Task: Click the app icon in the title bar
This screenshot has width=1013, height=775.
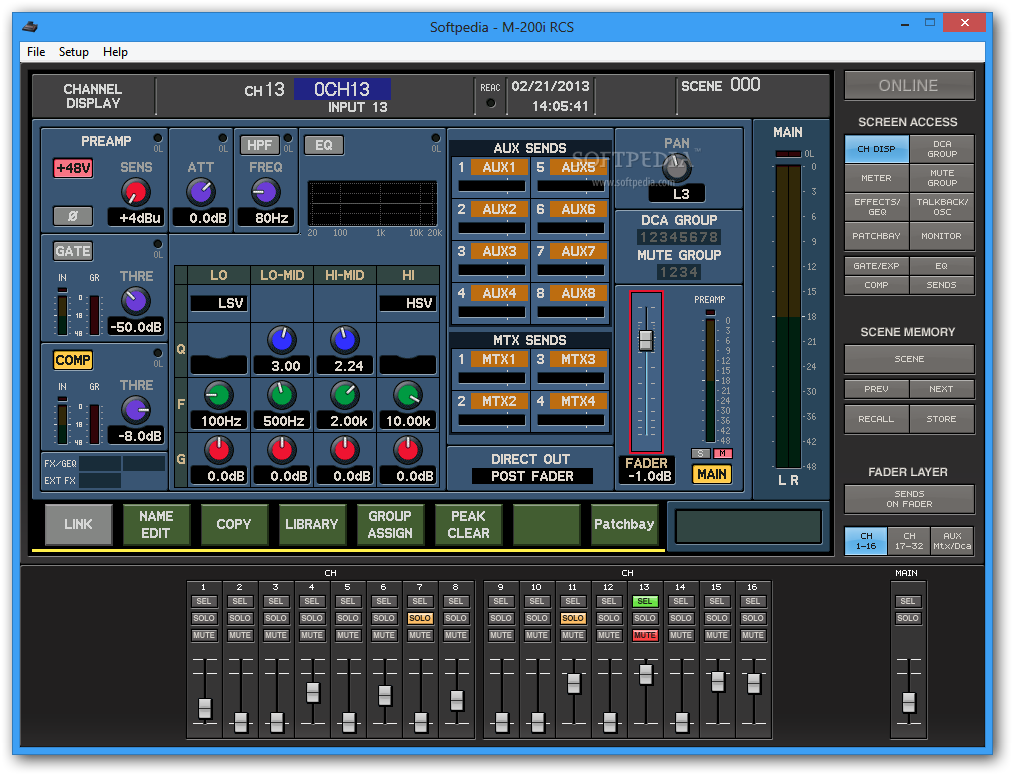Action: (30, 27)
